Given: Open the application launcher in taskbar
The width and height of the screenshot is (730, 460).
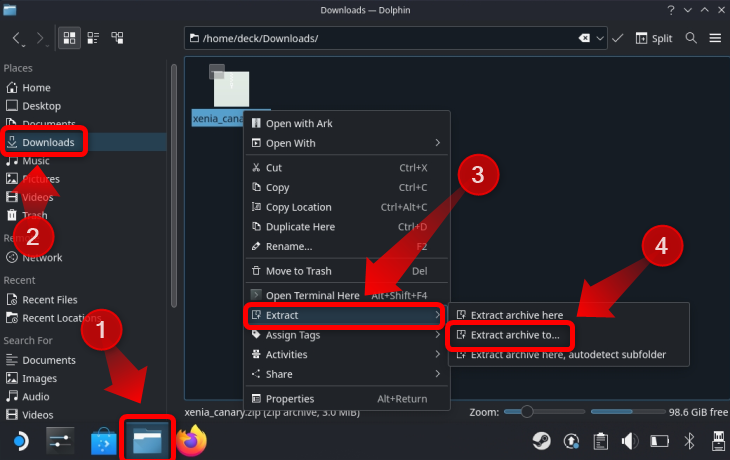Looking at the screenshot, I should 20,441.
